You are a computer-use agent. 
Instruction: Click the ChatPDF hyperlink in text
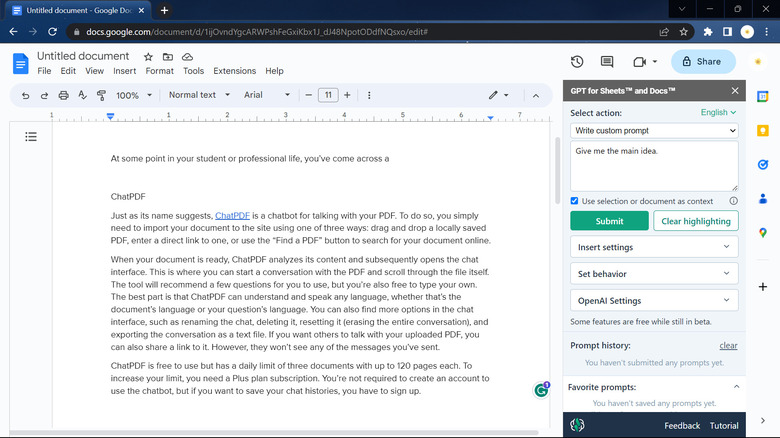(x=232, y=215)
